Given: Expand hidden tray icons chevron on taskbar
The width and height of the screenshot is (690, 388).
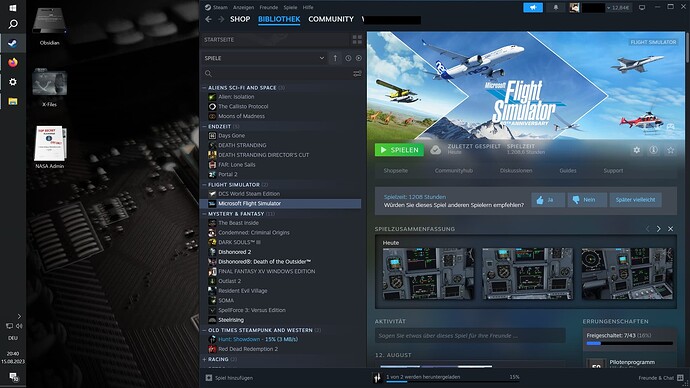Looking at the screenshot, I should (x=19, y=316).
